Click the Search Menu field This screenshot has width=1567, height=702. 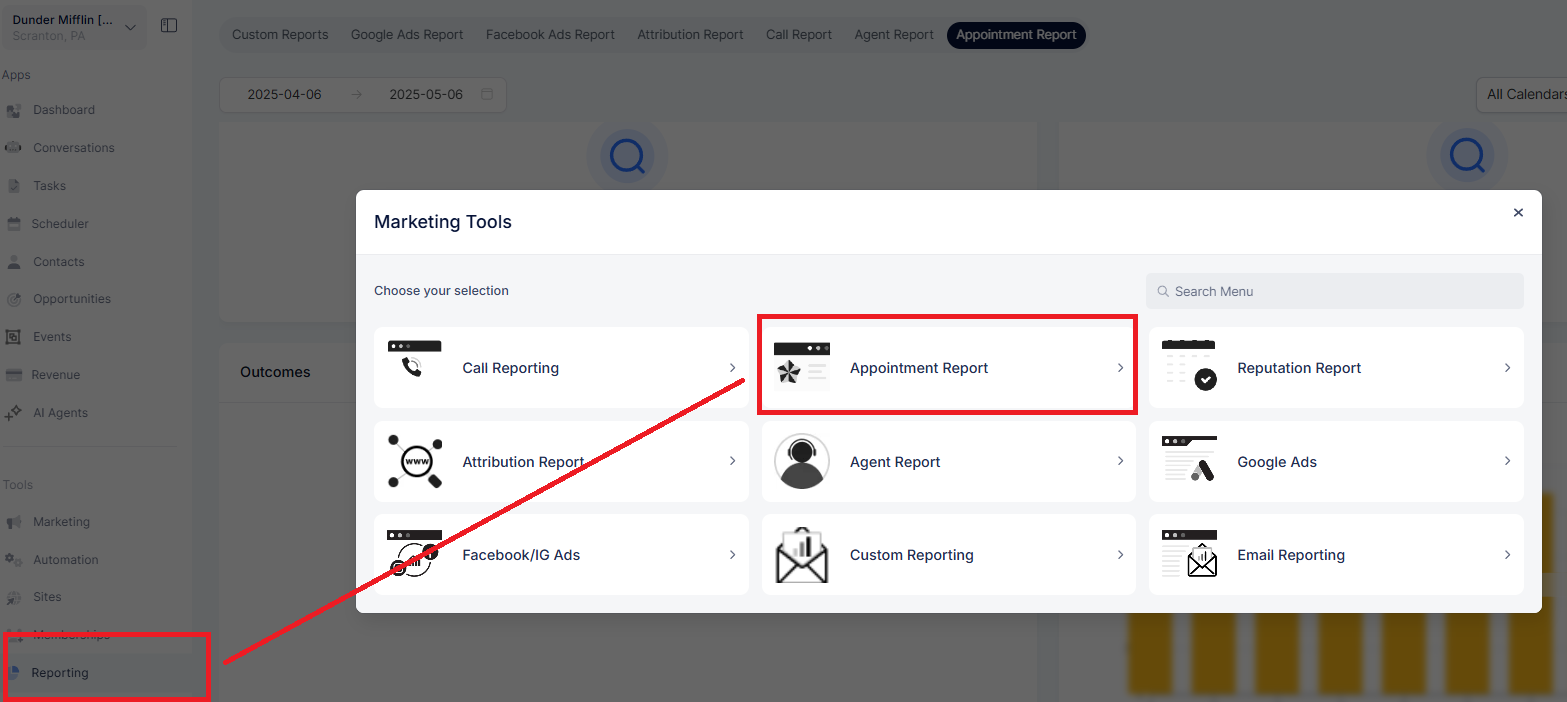pyautogui.click(x=1335, y=291)
